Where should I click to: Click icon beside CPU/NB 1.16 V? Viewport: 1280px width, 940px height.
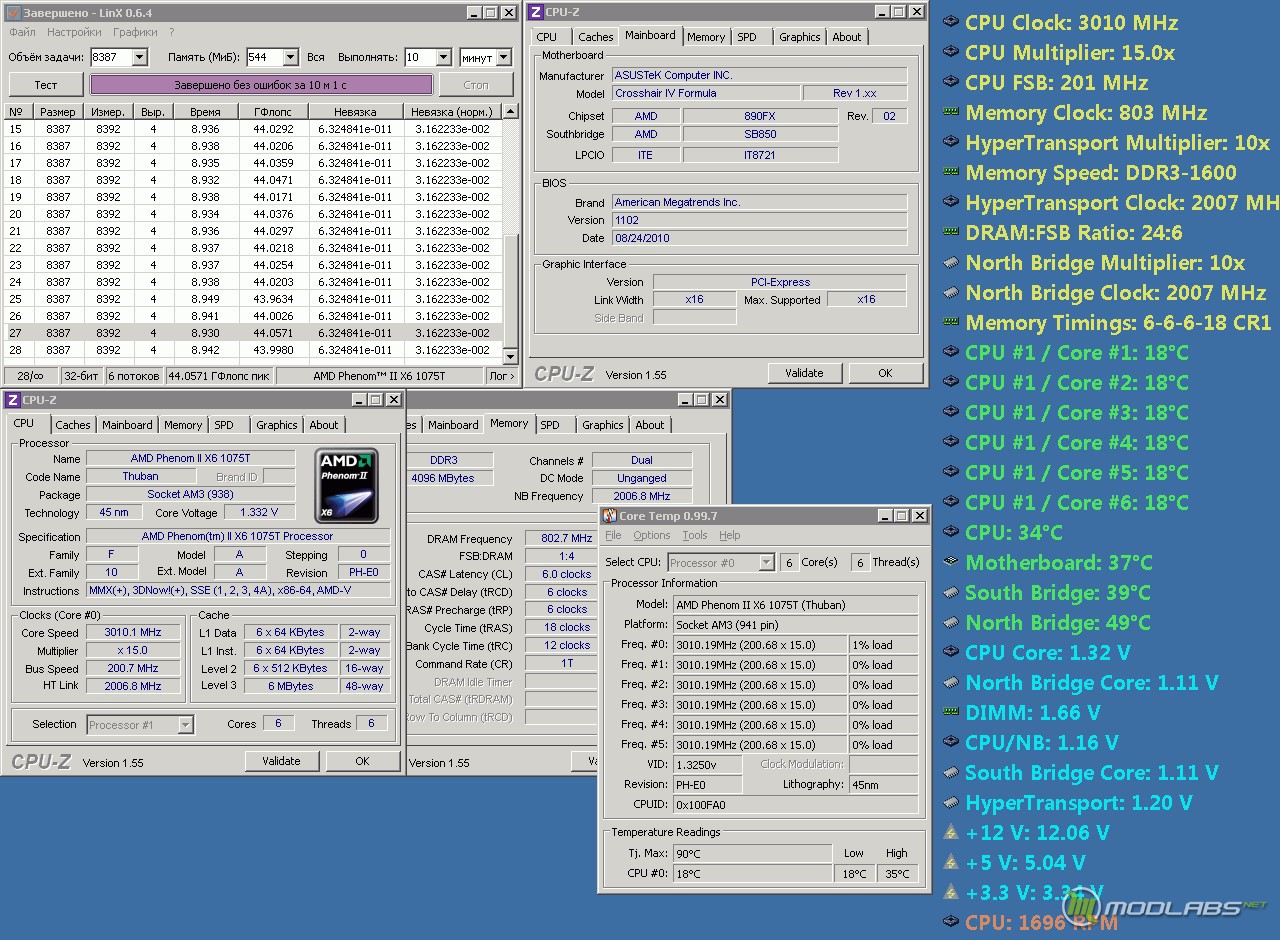coord(951,742)
